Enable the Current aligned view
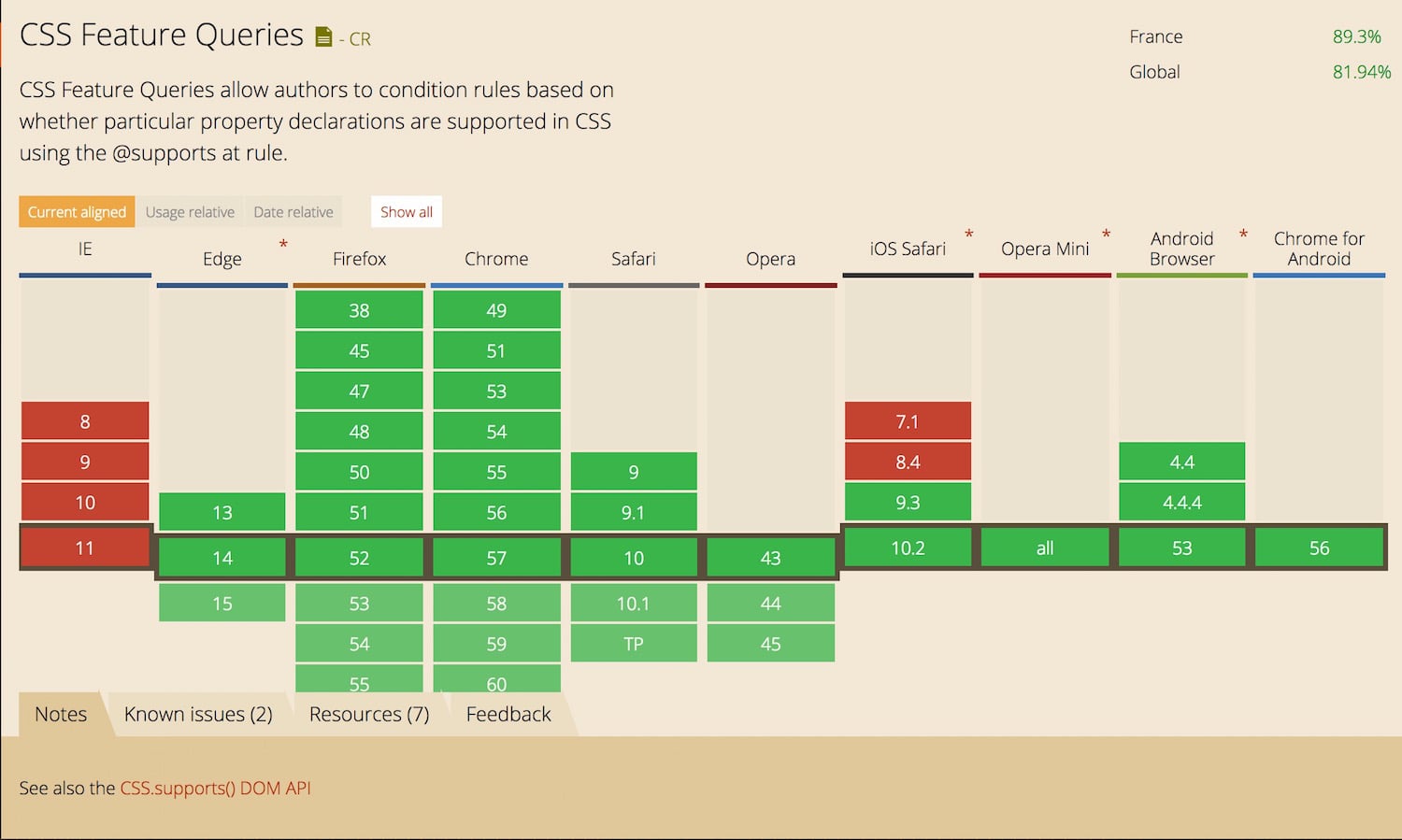Screen dimensions: 1402x840 [x=76, y=211]
